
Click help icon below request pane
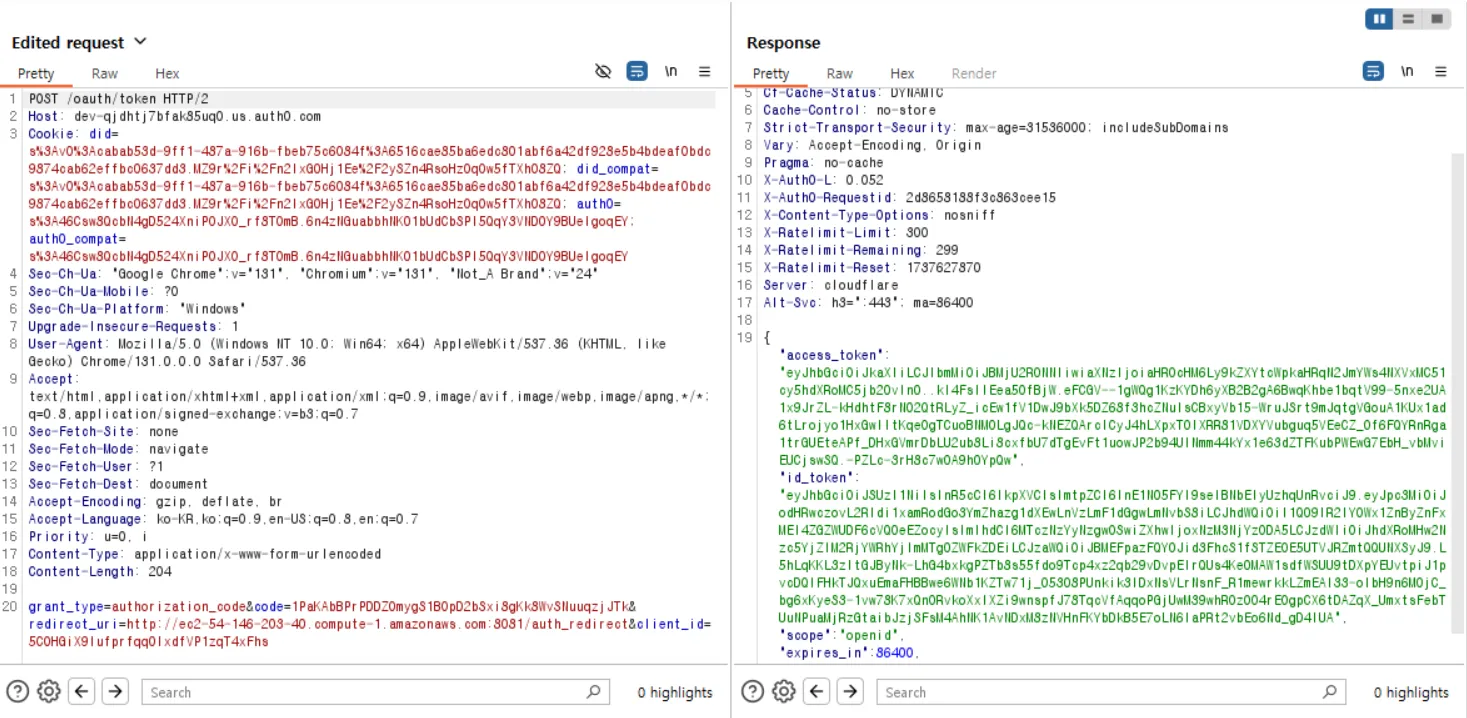pos(17,691)
